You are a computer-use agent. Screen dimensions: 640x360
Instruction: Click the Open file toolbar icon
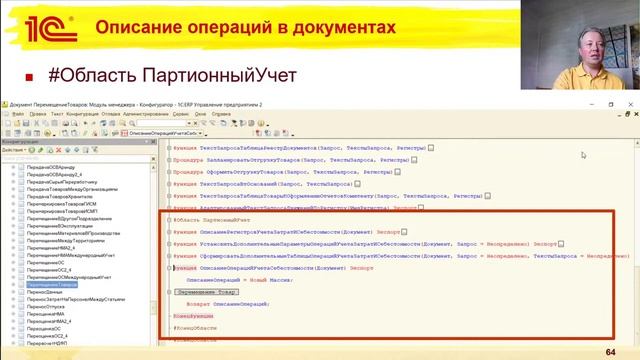[x=17, y=123]
